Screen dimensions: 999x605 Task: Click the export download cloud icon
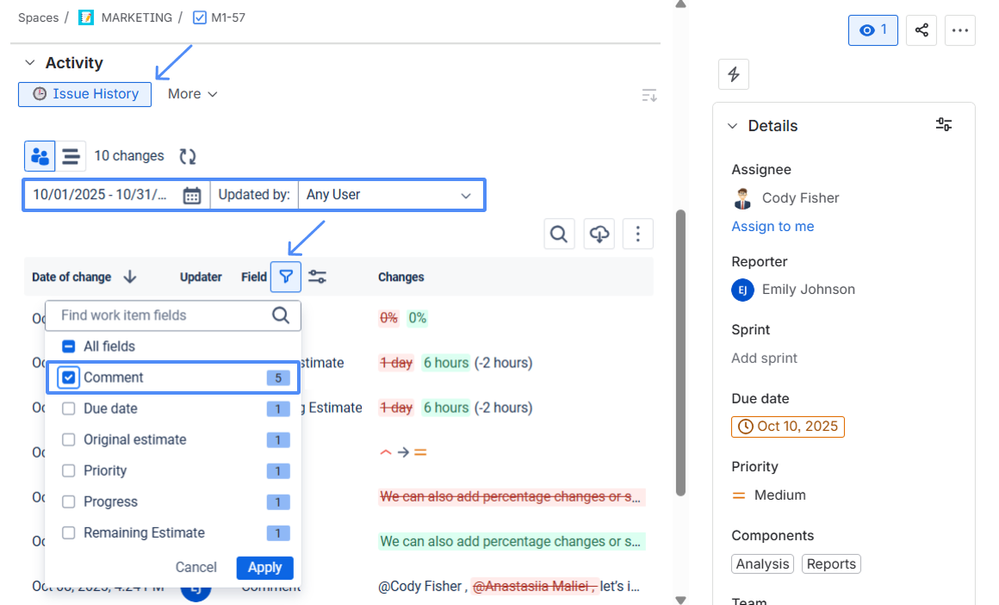[x=599, y=234]
